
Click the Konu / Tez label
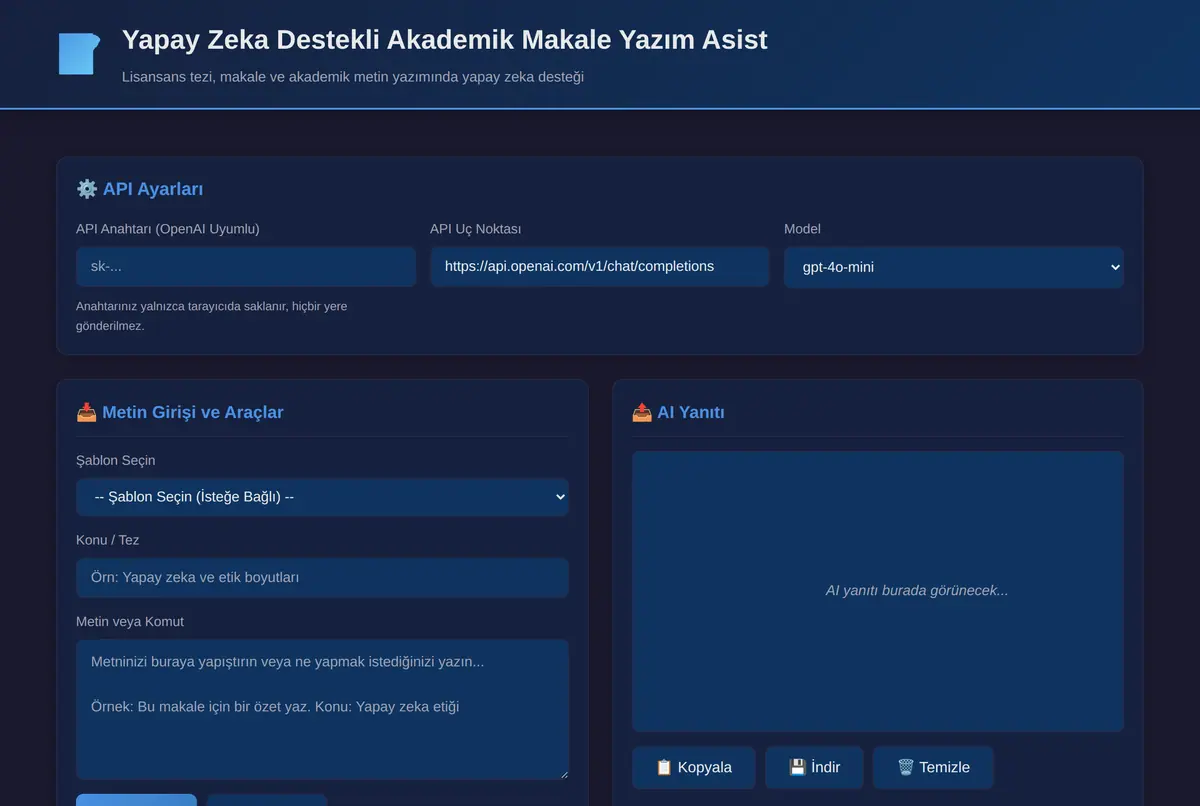tap(108, 540)
